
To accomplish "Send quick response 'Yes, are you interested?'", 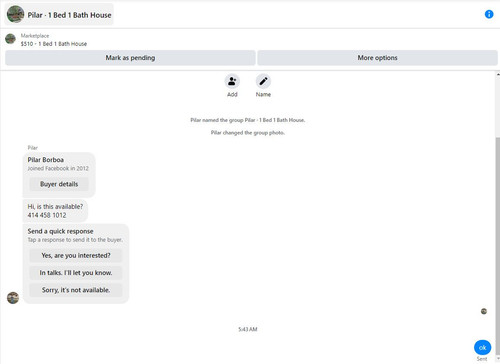I will coord(76,255).
